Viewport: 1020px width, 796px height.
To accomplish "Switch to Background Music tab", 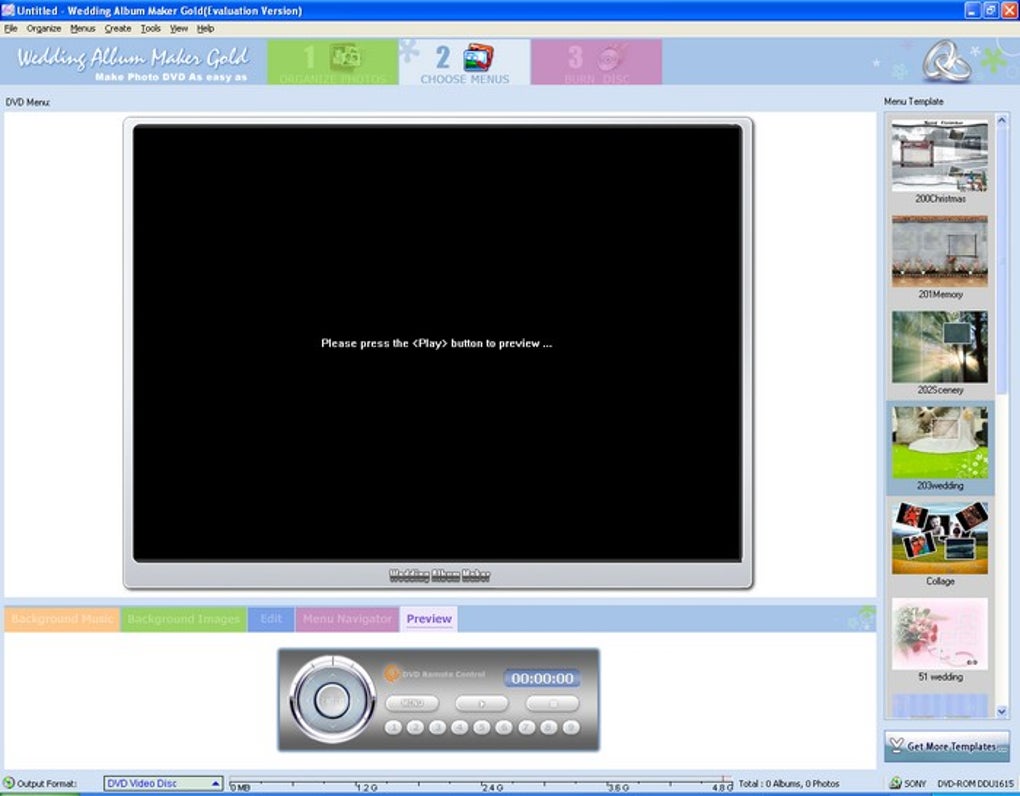I will point(62,619).
